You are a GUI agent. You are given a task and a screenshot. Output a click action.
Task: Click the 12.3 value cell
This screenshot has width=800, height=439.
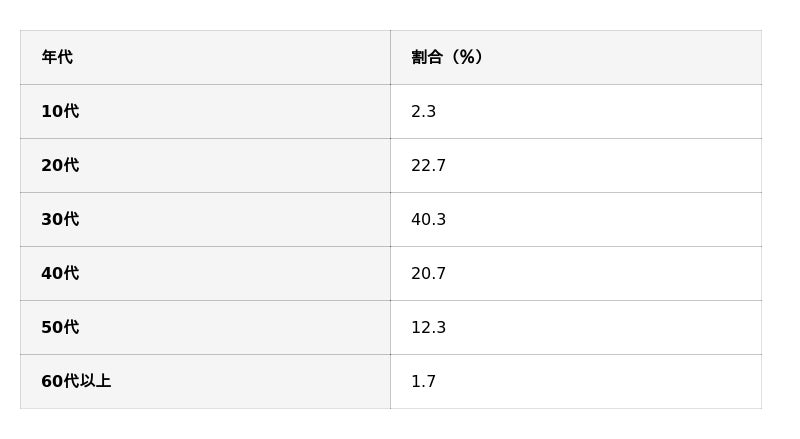428,328
